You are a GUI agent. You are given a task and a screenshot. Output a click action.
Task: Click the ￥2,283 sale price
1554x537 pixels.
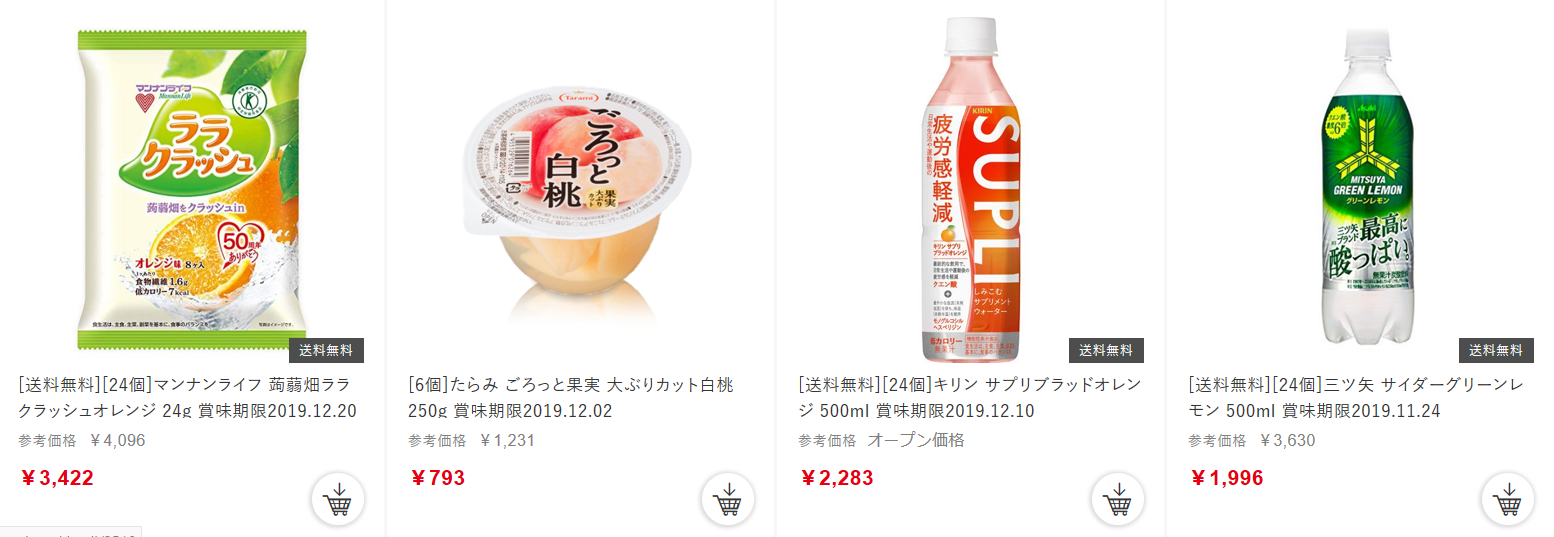[x=837, y=478]
